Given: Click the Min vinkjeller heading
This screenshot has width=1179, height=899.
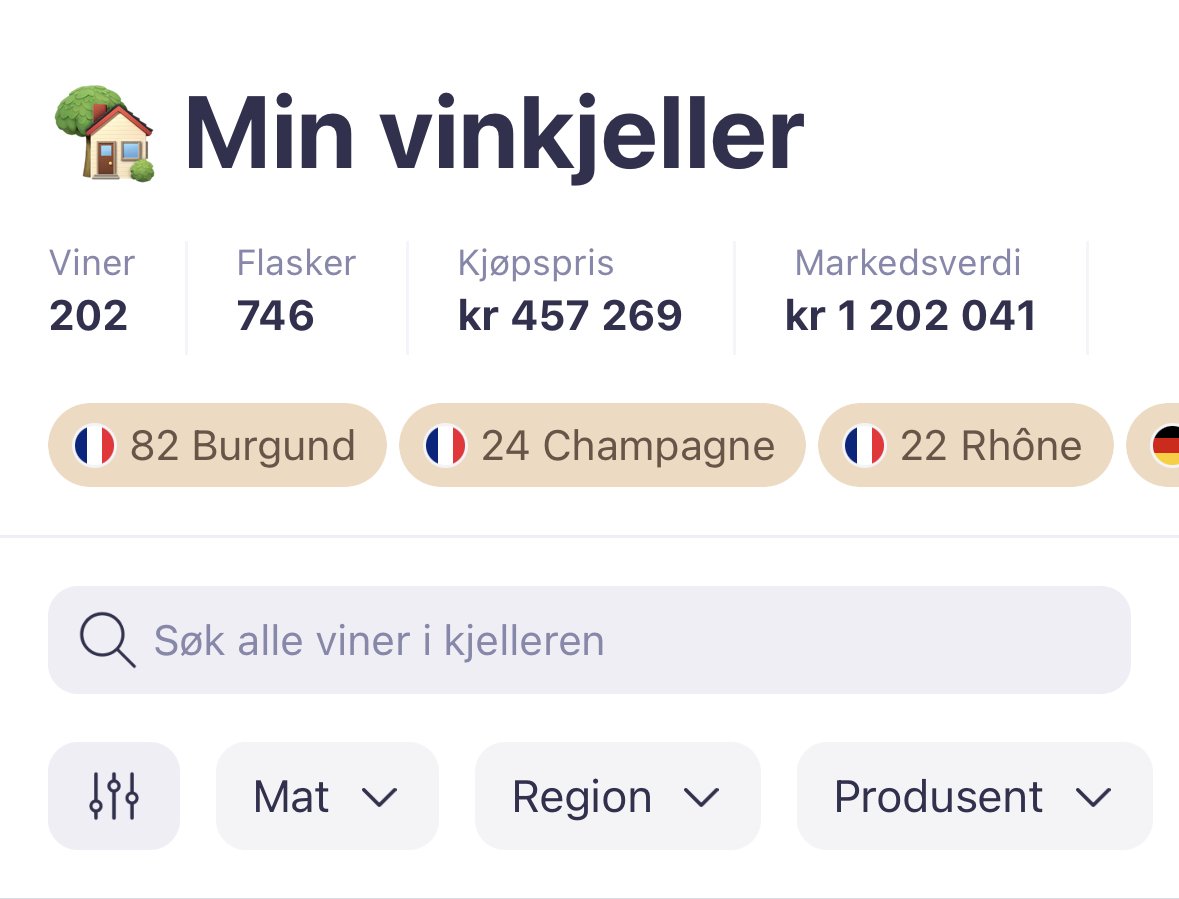Looking at the screenshot, I should (x=494, y=135).
